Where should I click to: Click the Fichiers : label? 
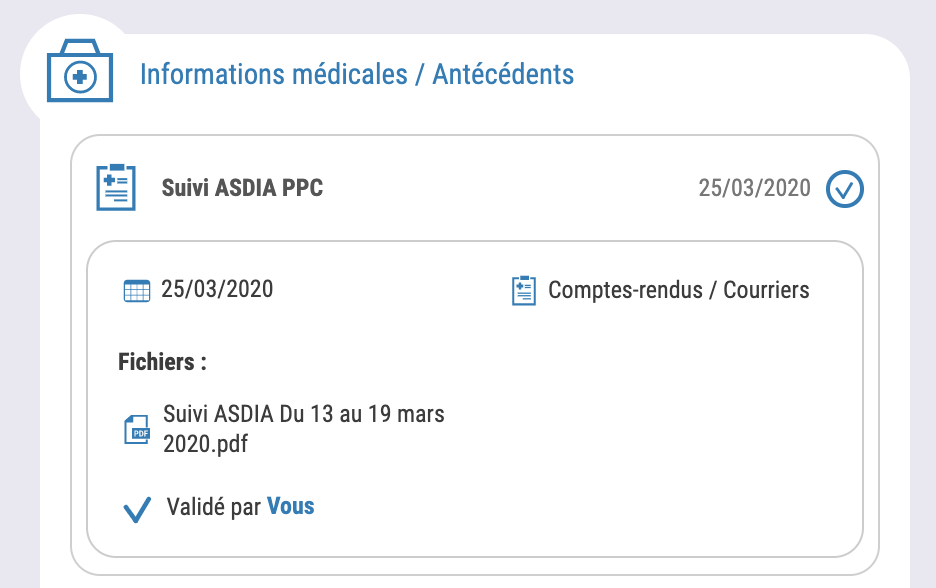162,362
